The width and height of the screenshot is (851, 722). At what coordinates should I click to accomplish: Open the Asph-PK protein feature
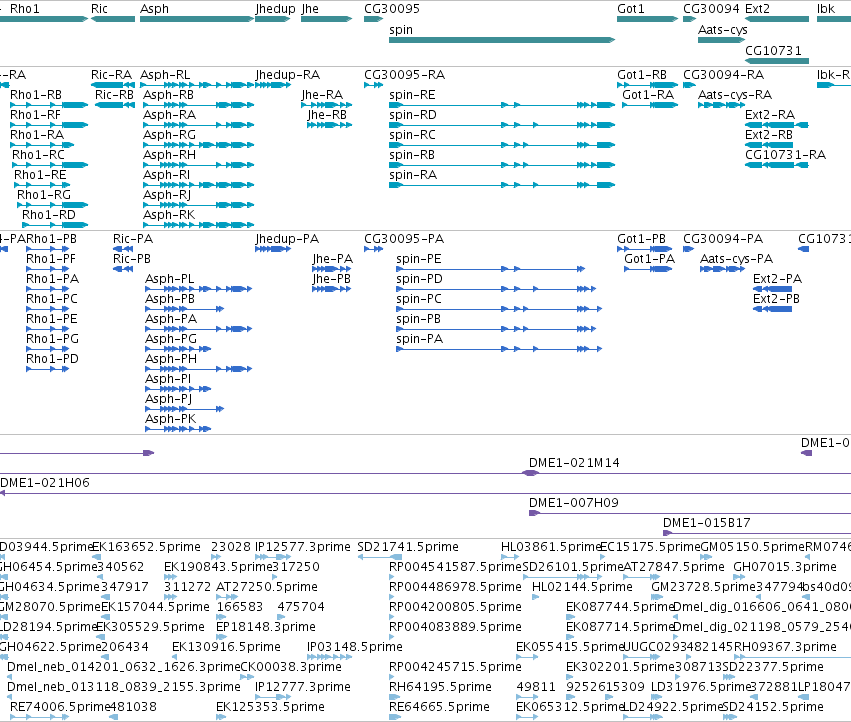[178, 429]
